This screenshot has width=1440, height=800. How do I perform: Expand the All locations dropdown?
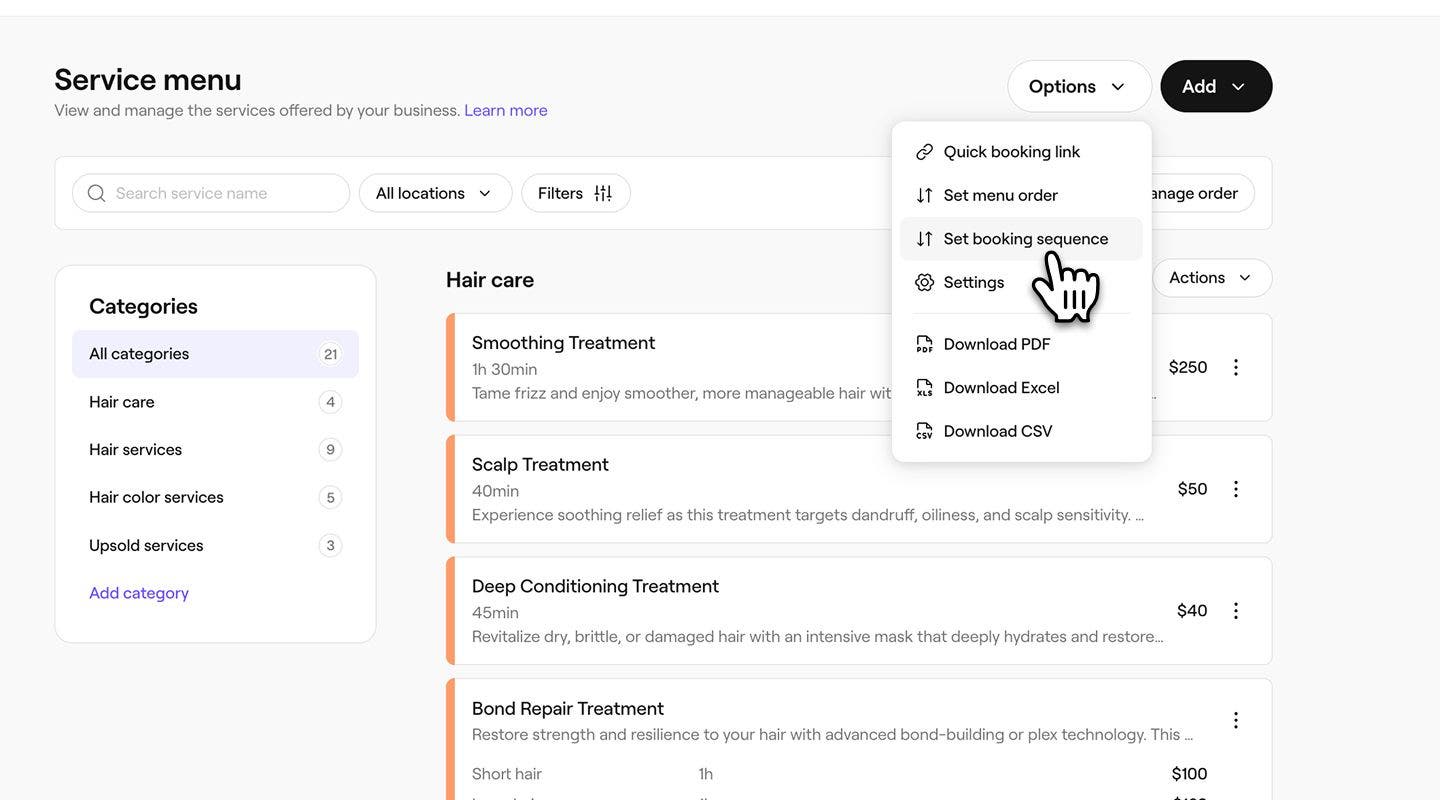(435, 193)
